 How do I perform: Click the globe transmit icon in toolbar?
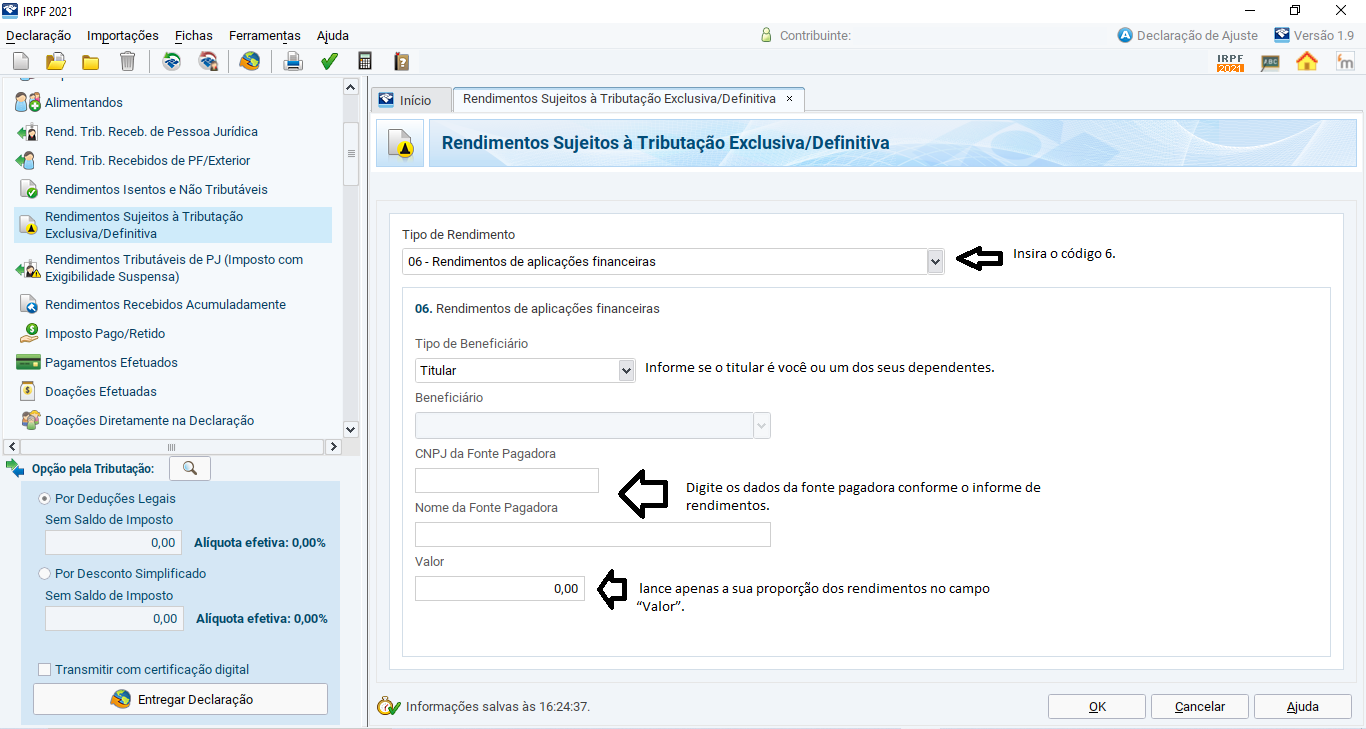(x=250, y=62)
